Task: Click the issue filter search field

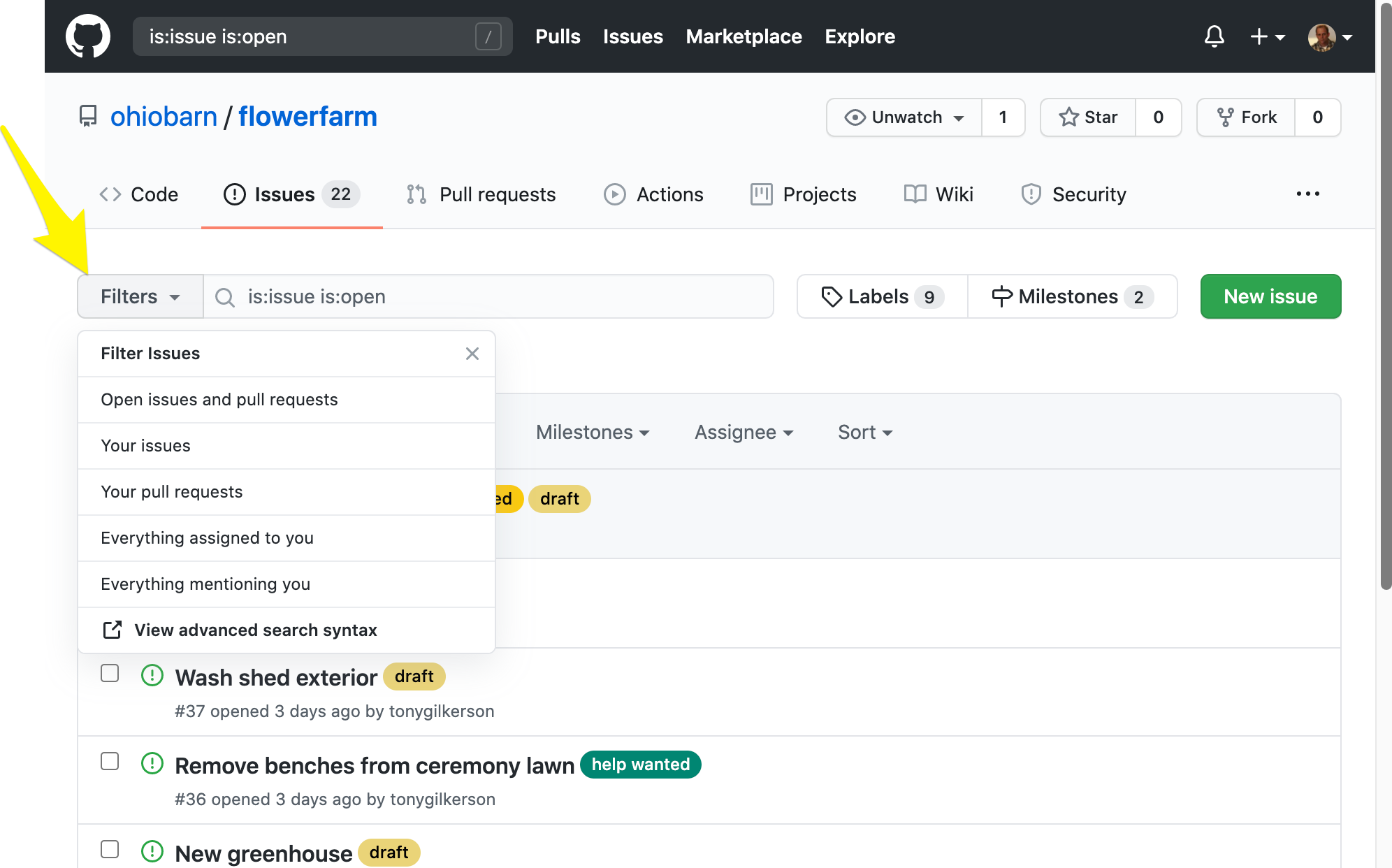Action: (x=488, y=296)
